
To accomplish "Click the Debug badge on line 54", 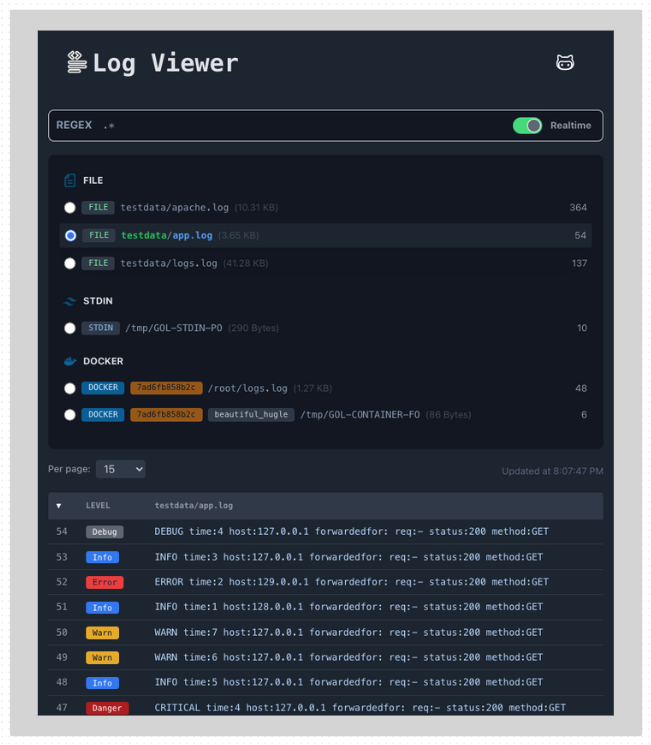I will [x=105, y=532].
